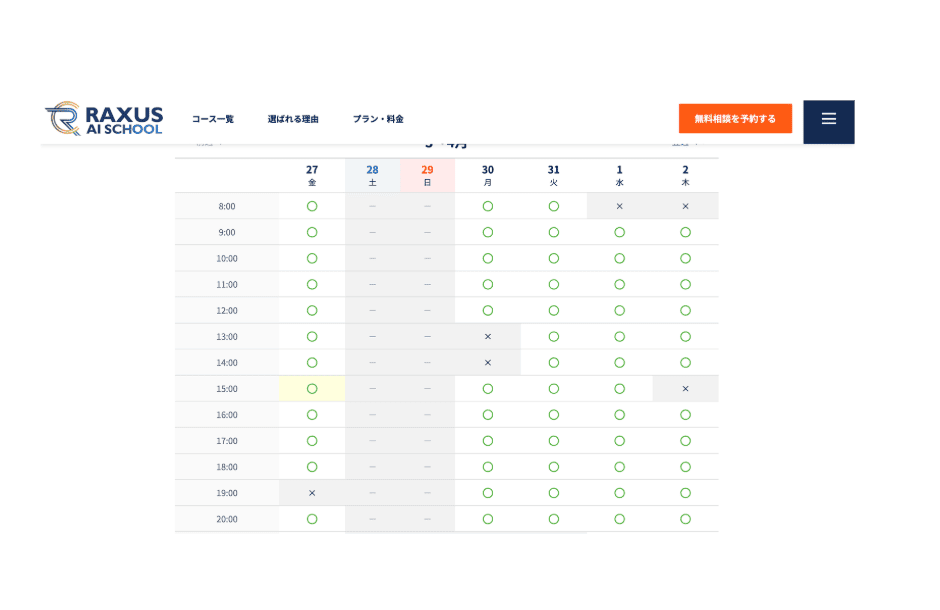Open the hamburger menu

pos(828,119)
